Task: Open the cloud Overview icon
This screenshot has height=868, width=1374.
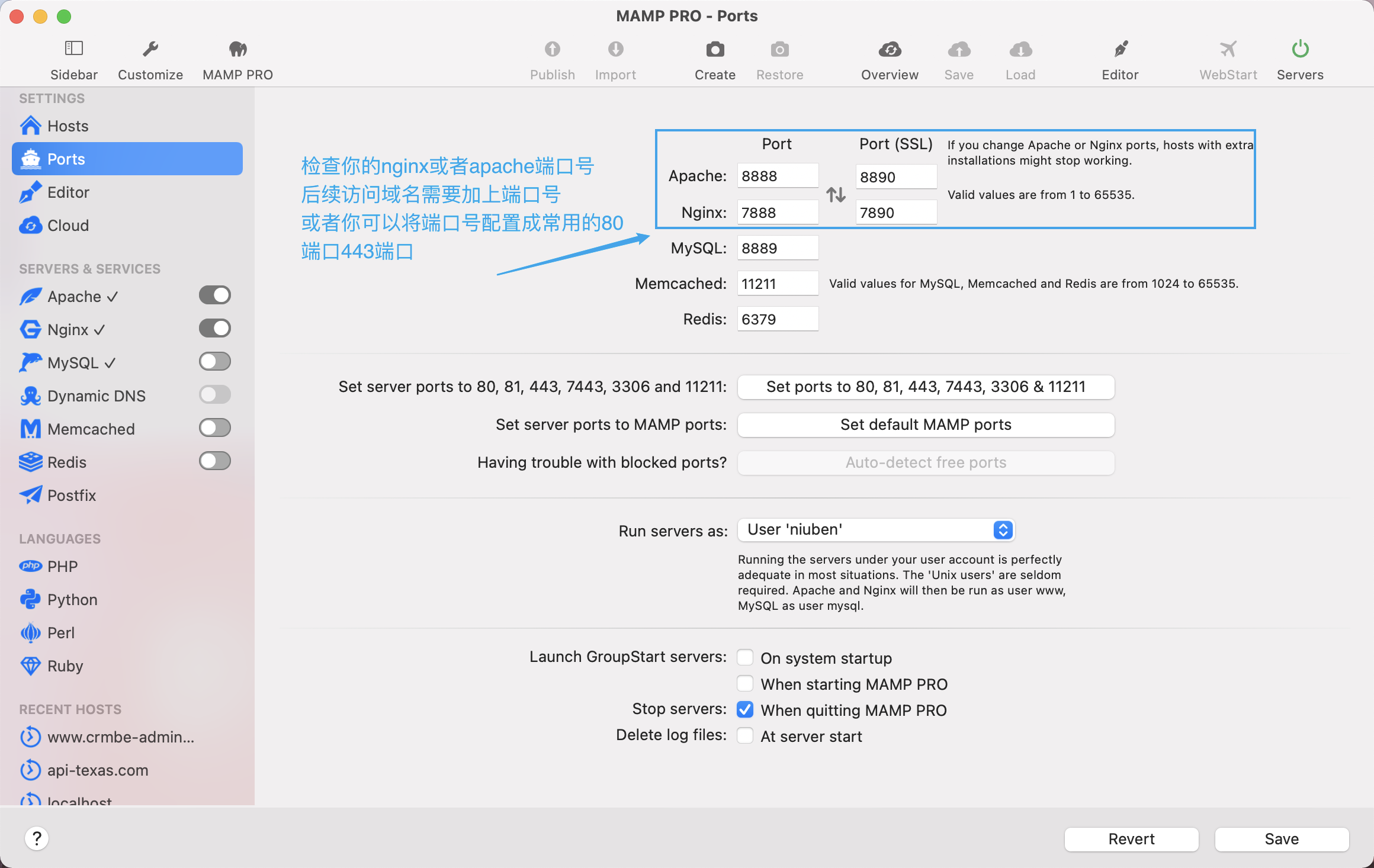Action: pos(889,49)
